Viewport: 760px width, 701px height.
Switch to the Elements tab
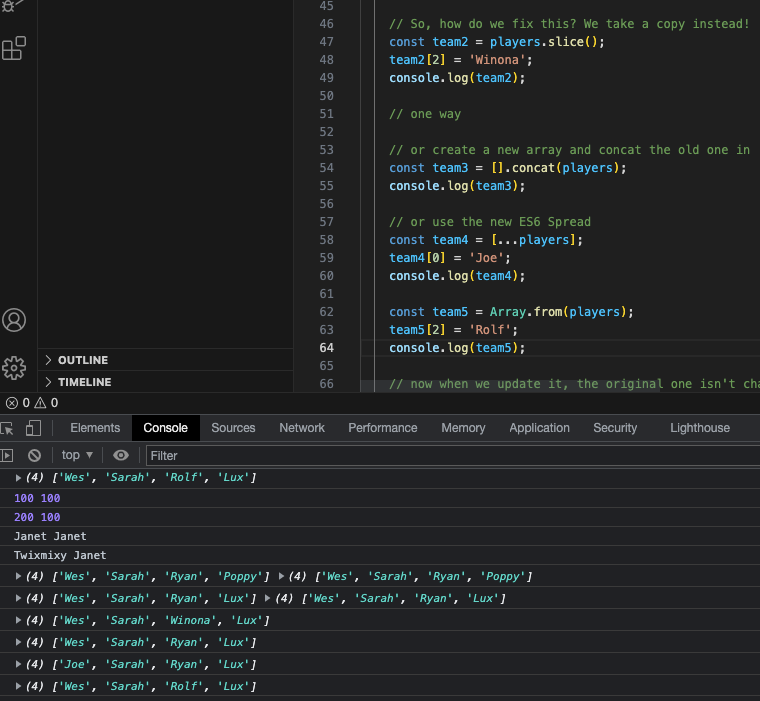pyautogui.click(x=95, y=428)
